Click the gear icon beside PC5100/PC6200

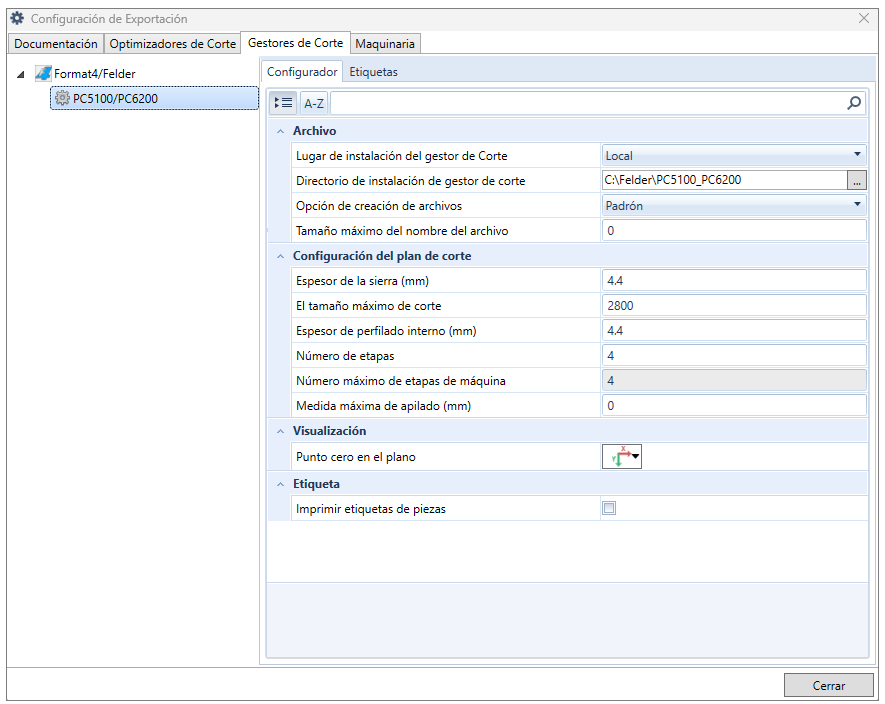62,98
